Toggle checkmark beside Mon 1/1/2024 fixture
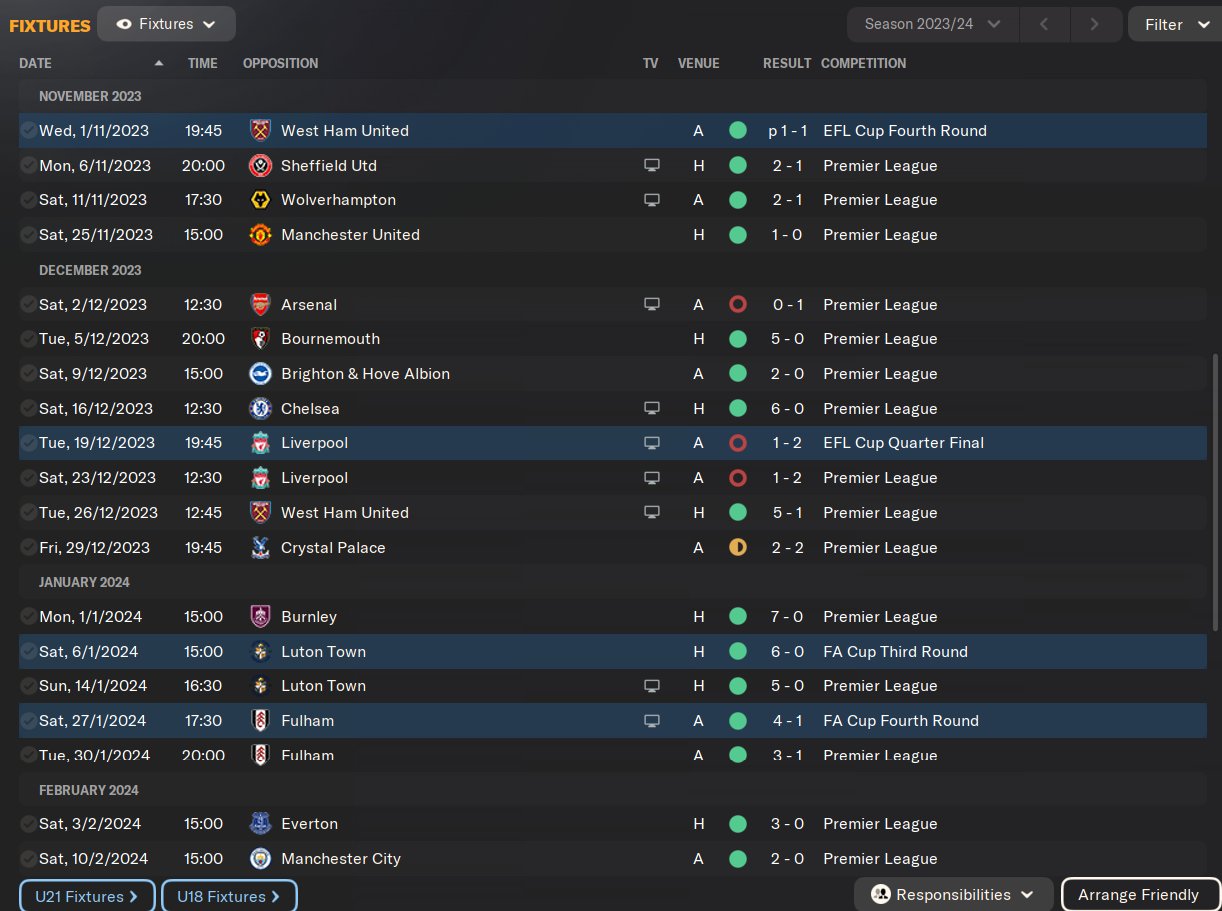The height and width of the screenshot is (911, 1222). [x=28, y=617]
